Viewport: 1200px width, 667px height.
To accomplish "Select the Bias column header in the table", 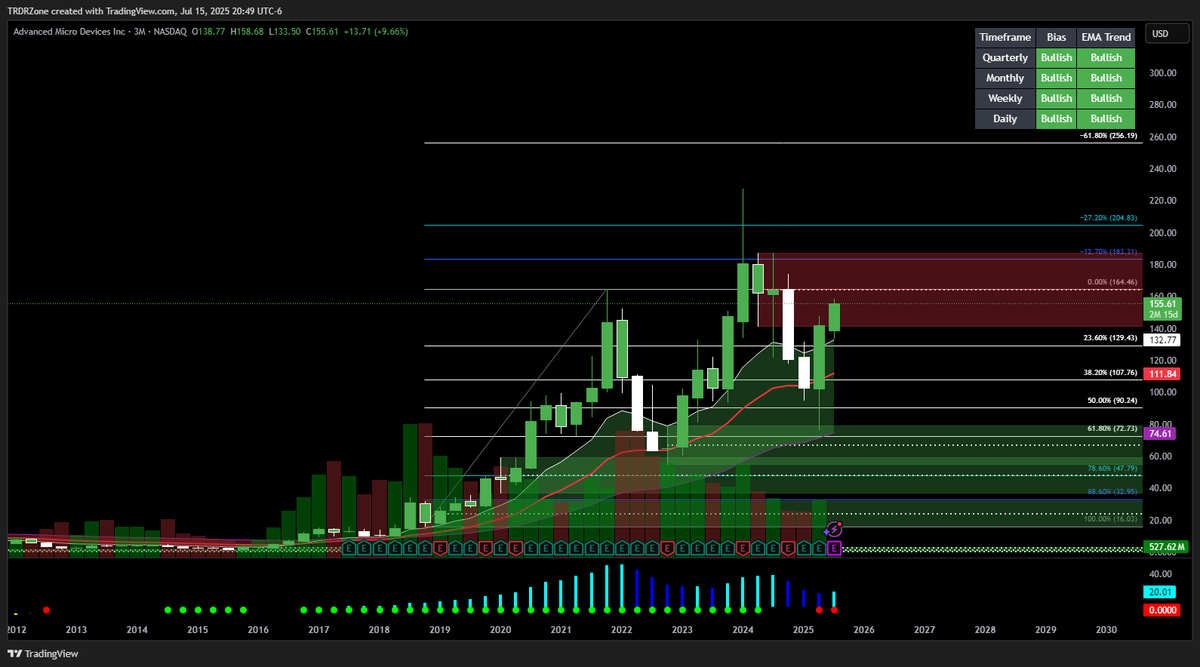I will click(1056, 37).
